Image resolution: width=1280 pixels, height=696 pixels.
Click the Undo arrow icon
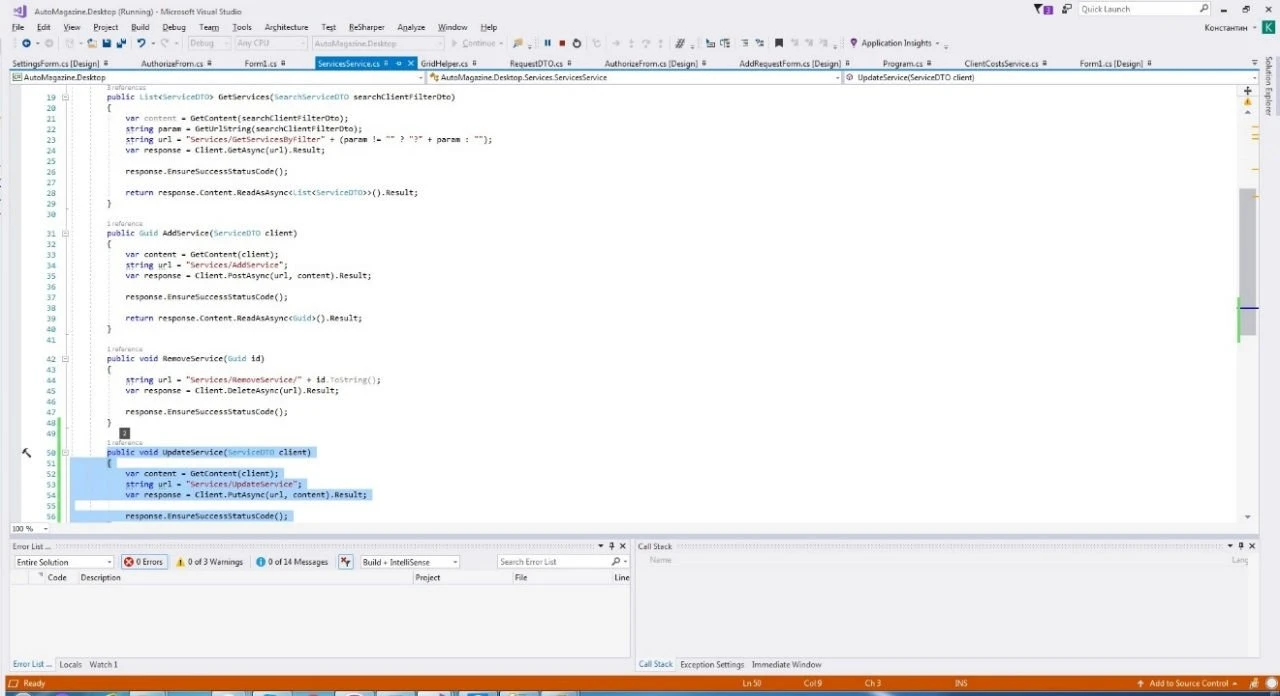pyautogui.click(x=141, y=43)
